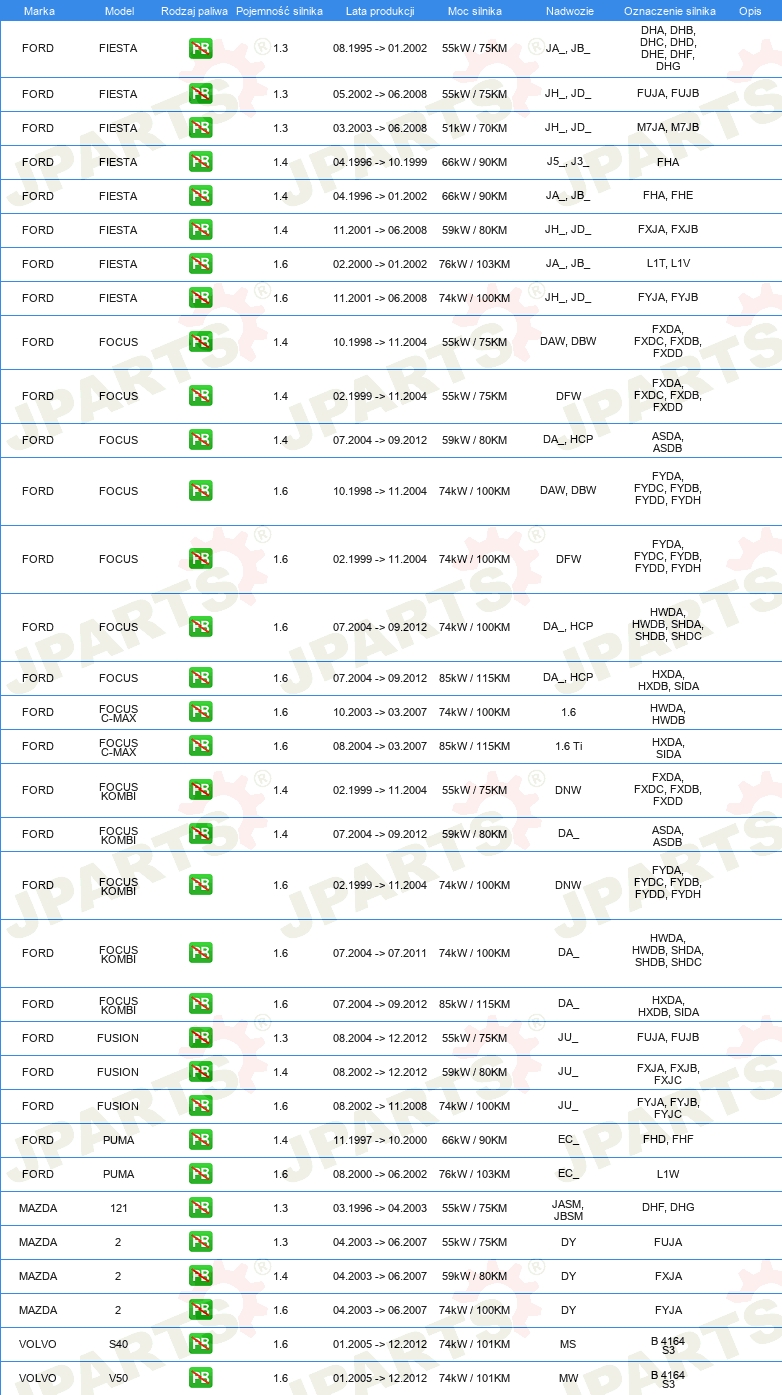782x1395 pixels.
Task: Click petrol icon in Focus Kombi 07.2004-07.2011 row
Action: 201,953
